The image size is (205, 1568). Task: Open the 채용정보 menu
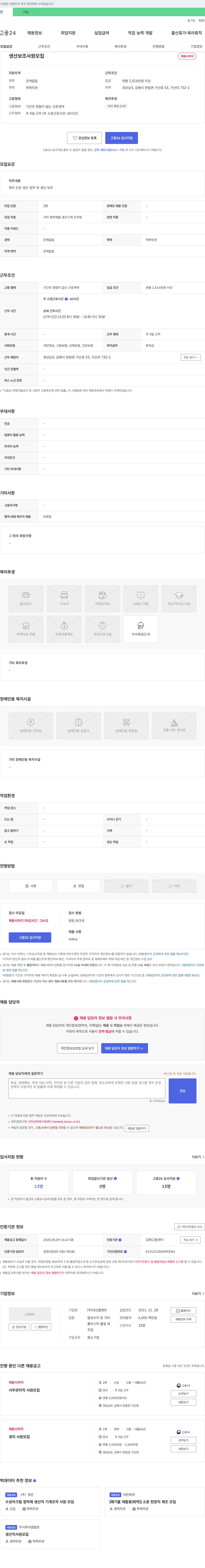point(35,33)
